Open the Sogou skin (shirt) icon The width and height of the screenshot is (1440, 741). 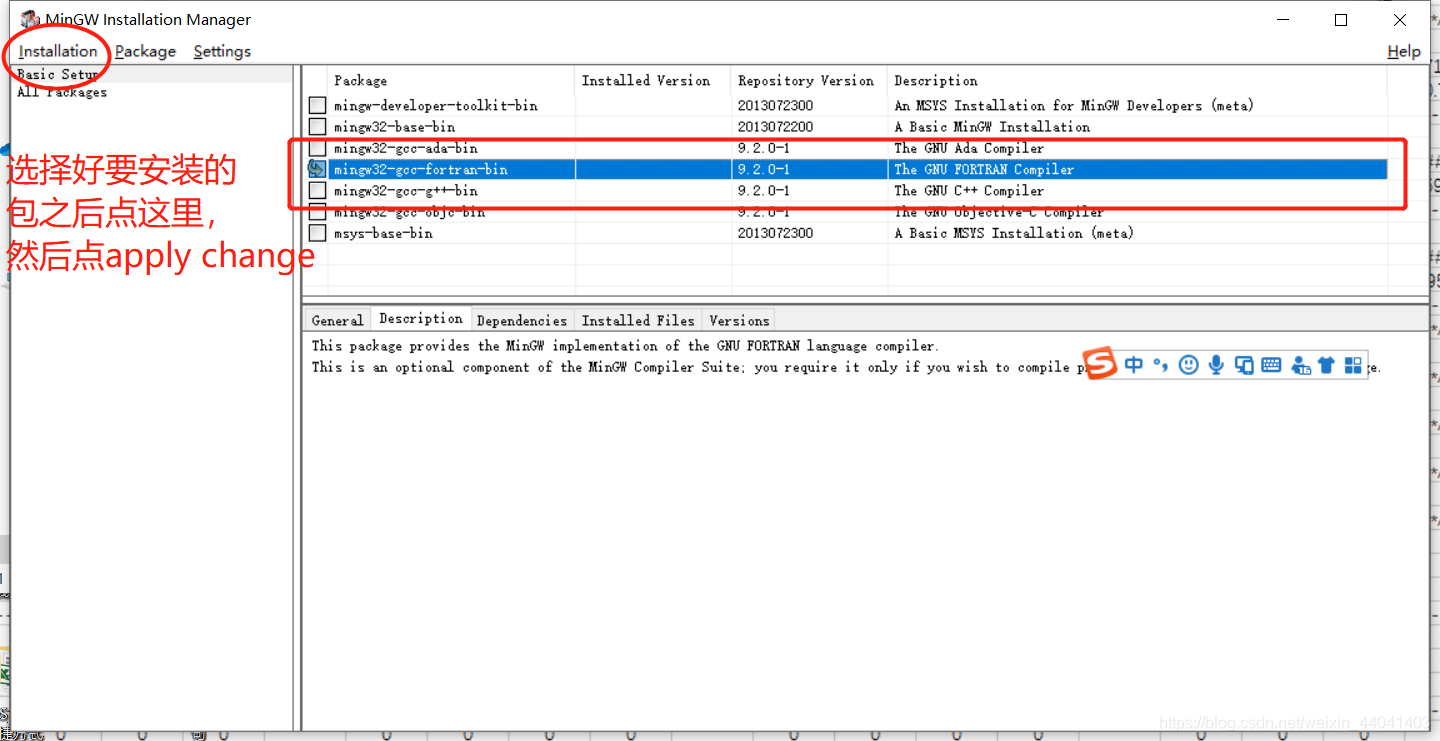[1326, 365]
